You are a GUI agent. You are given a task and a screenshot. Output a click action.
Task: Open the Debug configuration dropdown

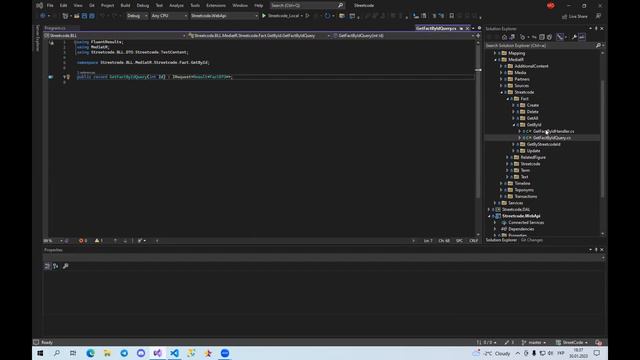[137, 16]
